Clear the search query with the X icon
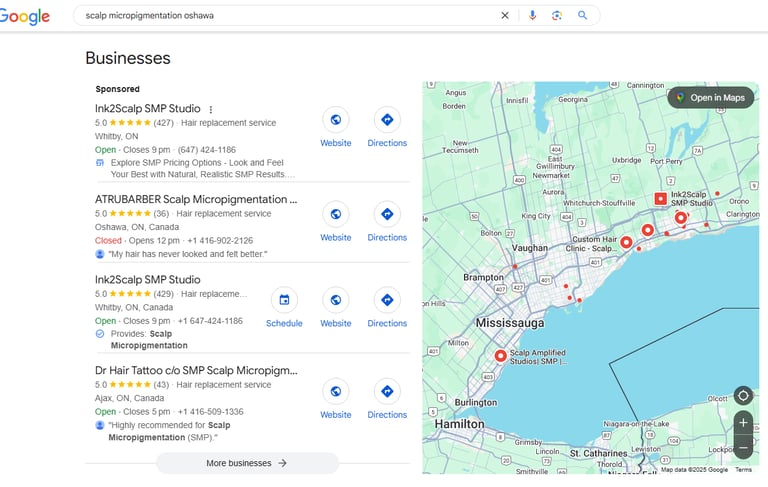 [x=505, y=16]
